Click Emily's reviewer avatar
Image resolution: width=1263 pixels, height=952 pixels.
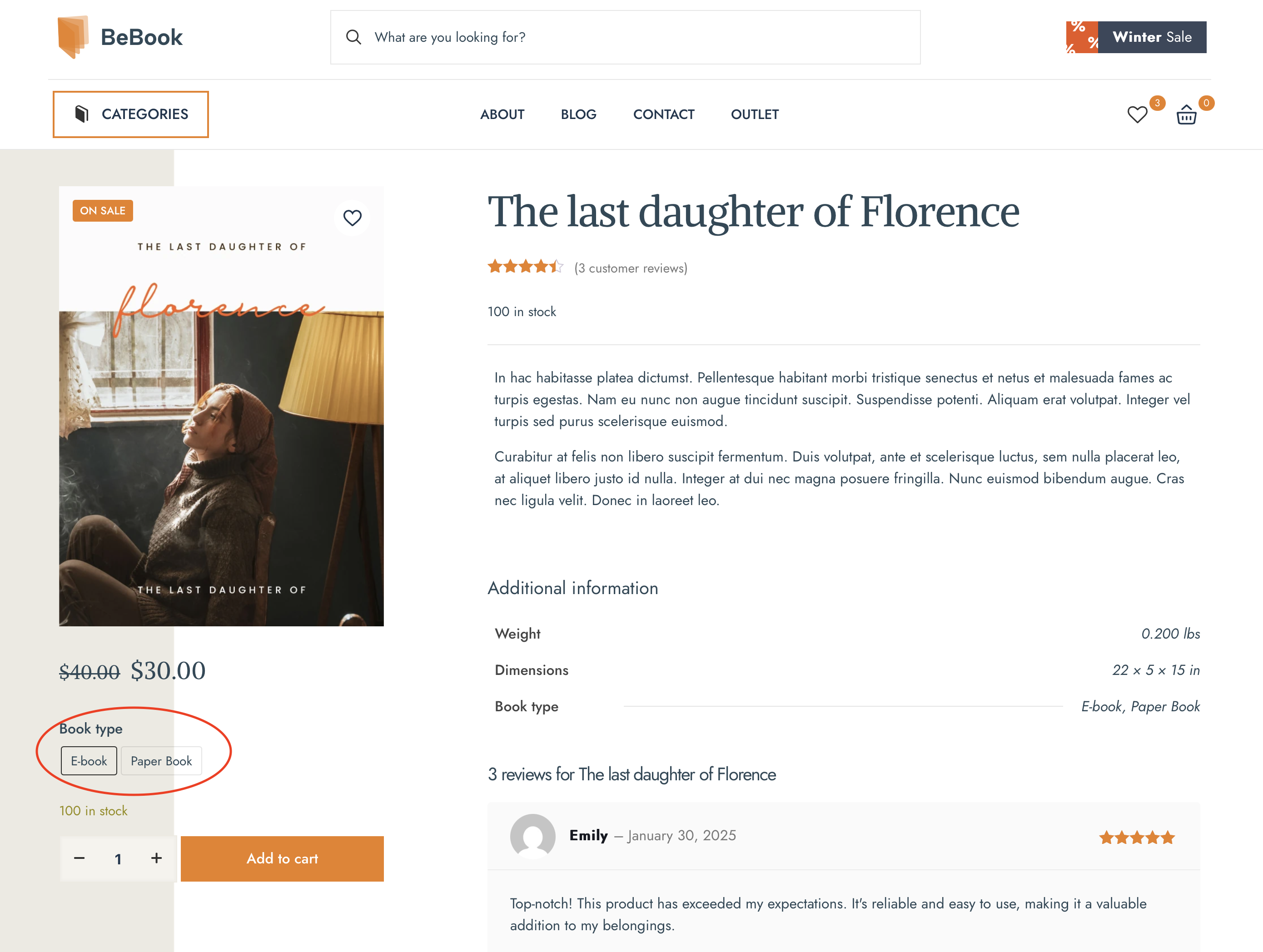(x=532, y=836)
